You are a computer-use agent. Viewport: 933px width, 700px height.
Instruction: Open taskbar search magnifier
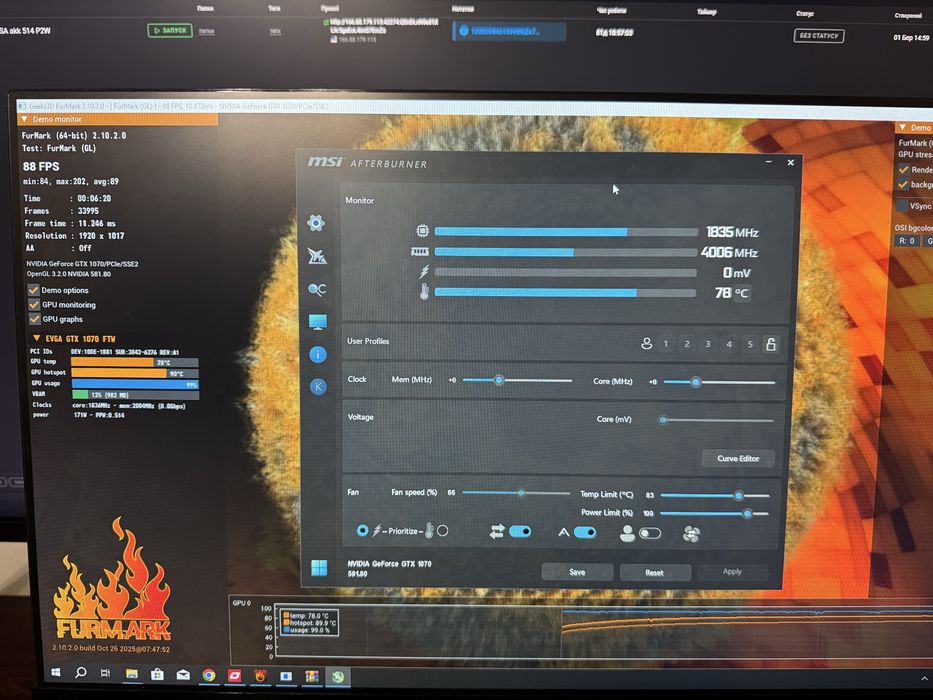80,673
